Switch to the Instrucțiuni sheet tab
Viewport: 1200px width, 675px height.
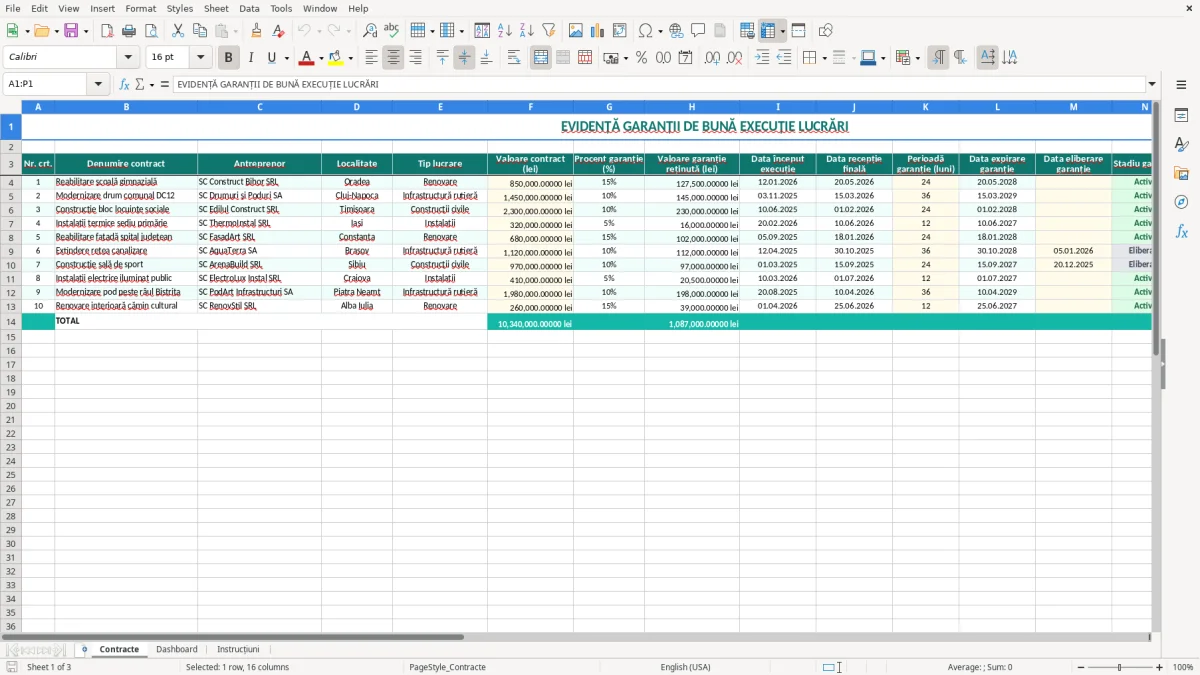[238, 649]
